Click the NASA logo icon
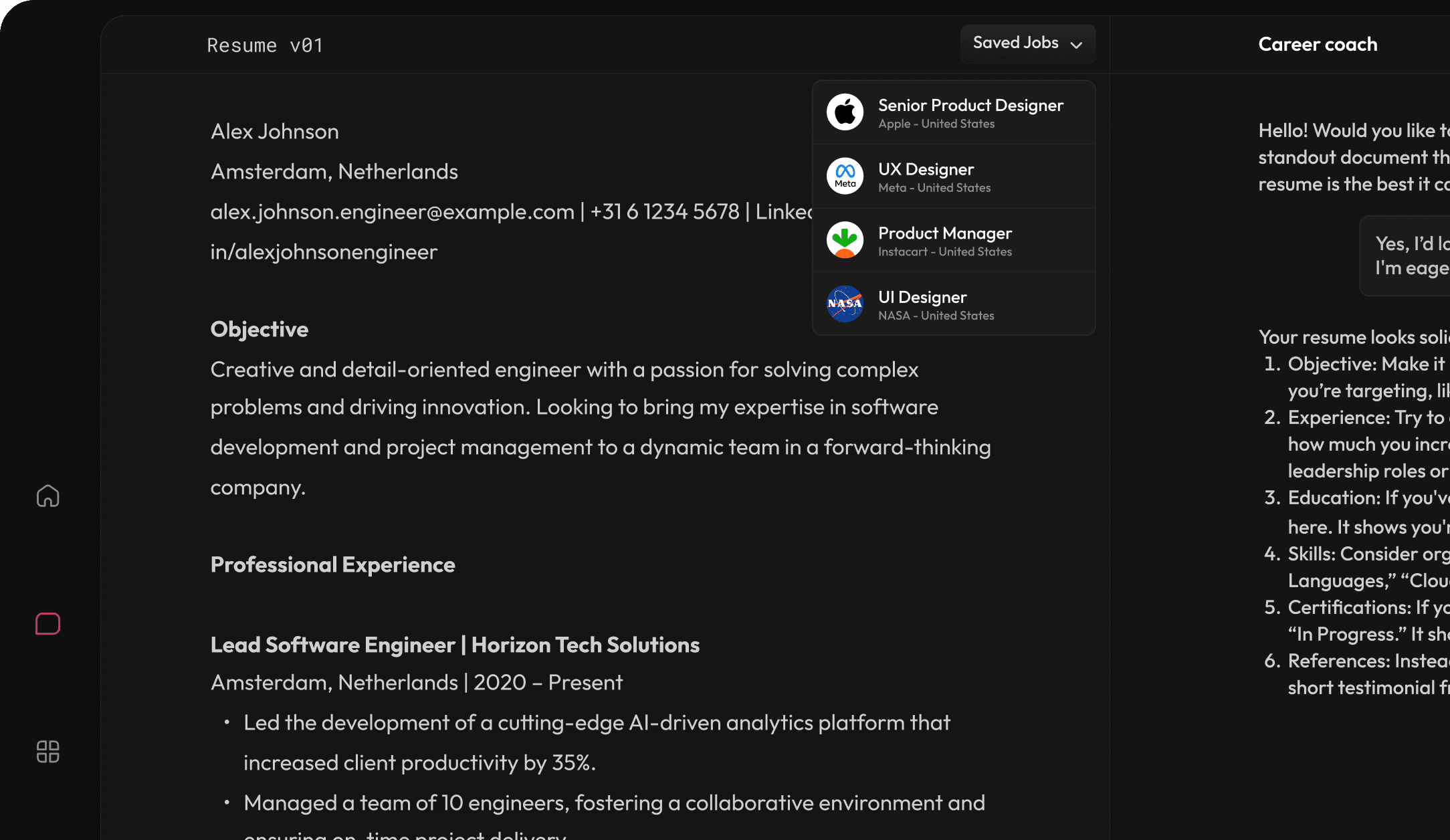 point(845,304)
